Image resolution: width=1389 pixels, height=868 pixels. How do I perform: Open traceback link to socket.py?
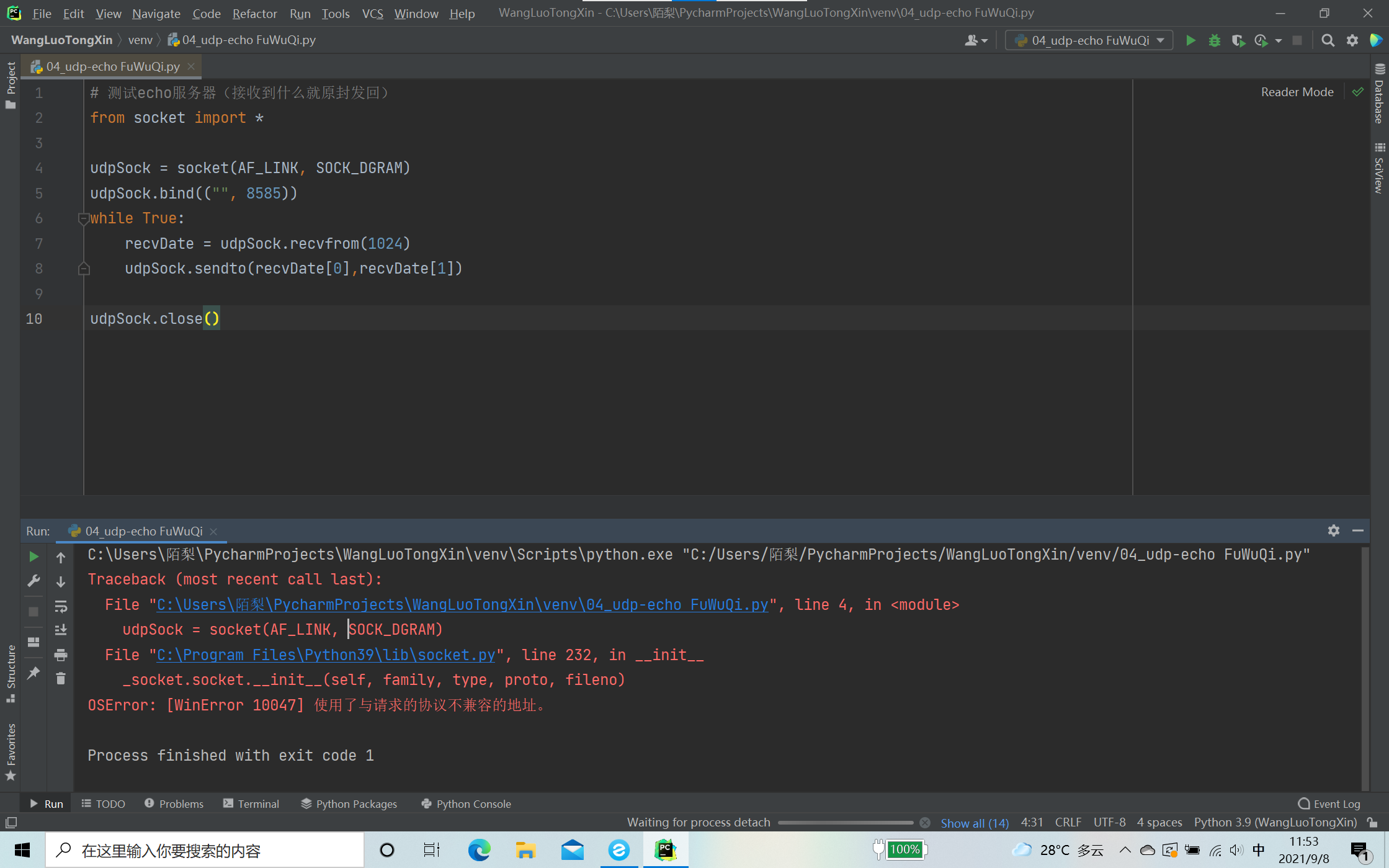point(326,655)
